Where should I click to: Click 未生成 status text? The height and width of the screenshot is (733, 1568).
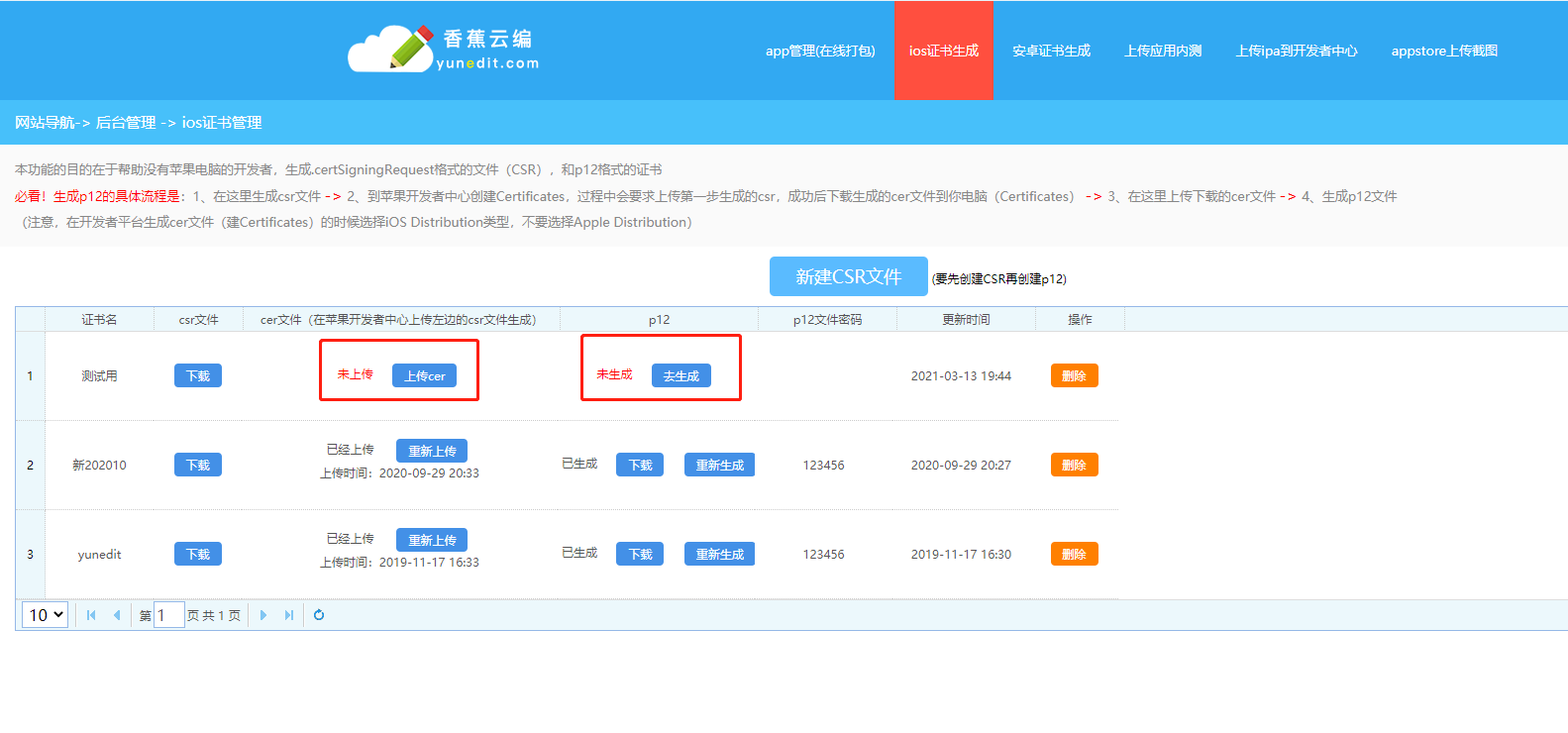614,374
